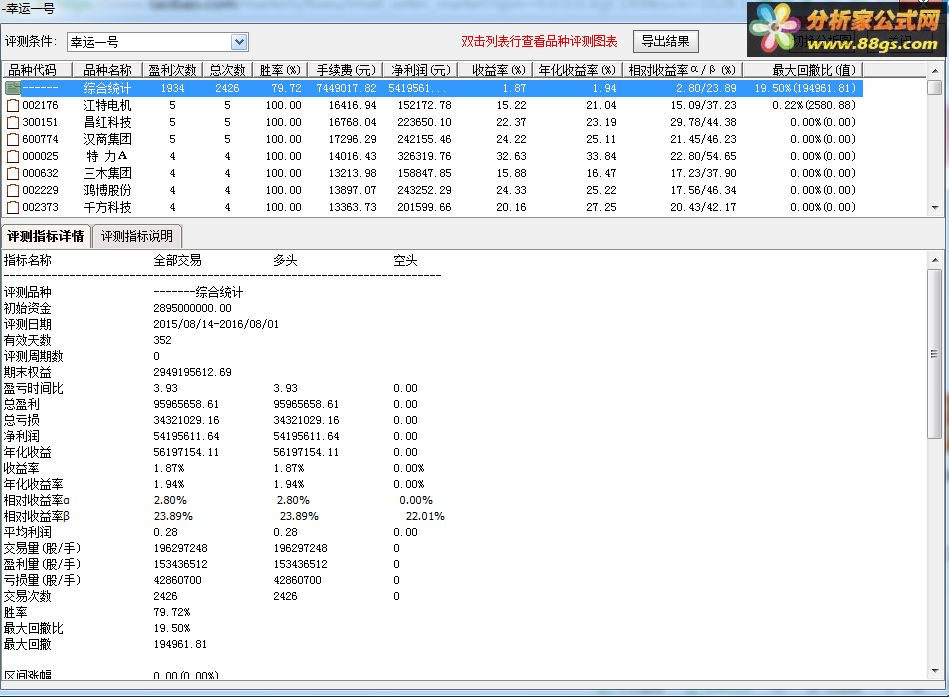Click scroll up arrow of details panel
949x697 pixels.
click(935, 260)
